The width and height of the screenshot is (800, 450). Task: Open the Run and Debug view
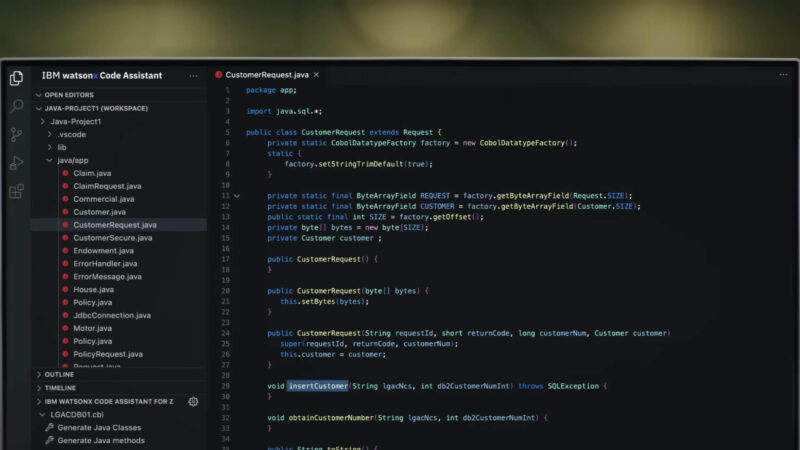click(17, 162)
